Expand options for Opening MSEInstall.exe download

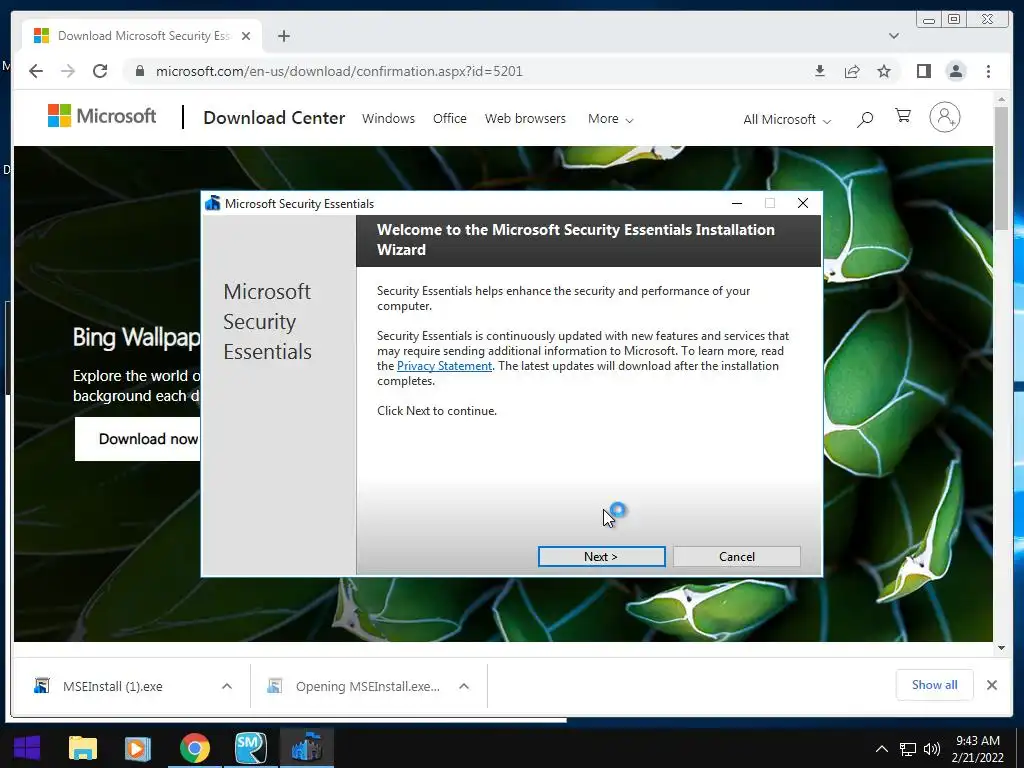tap(464, 686)
